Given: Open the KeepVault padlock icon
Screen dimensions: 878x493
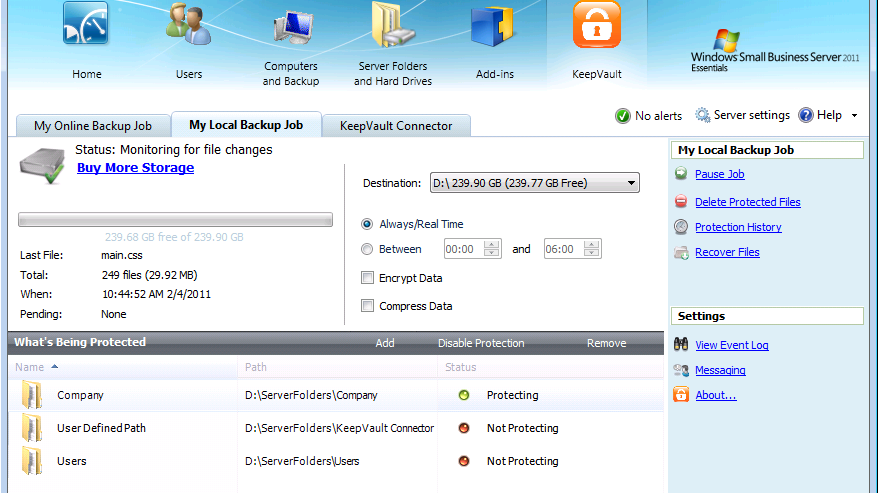Looking at the screenshot, I should click(596, 26).
